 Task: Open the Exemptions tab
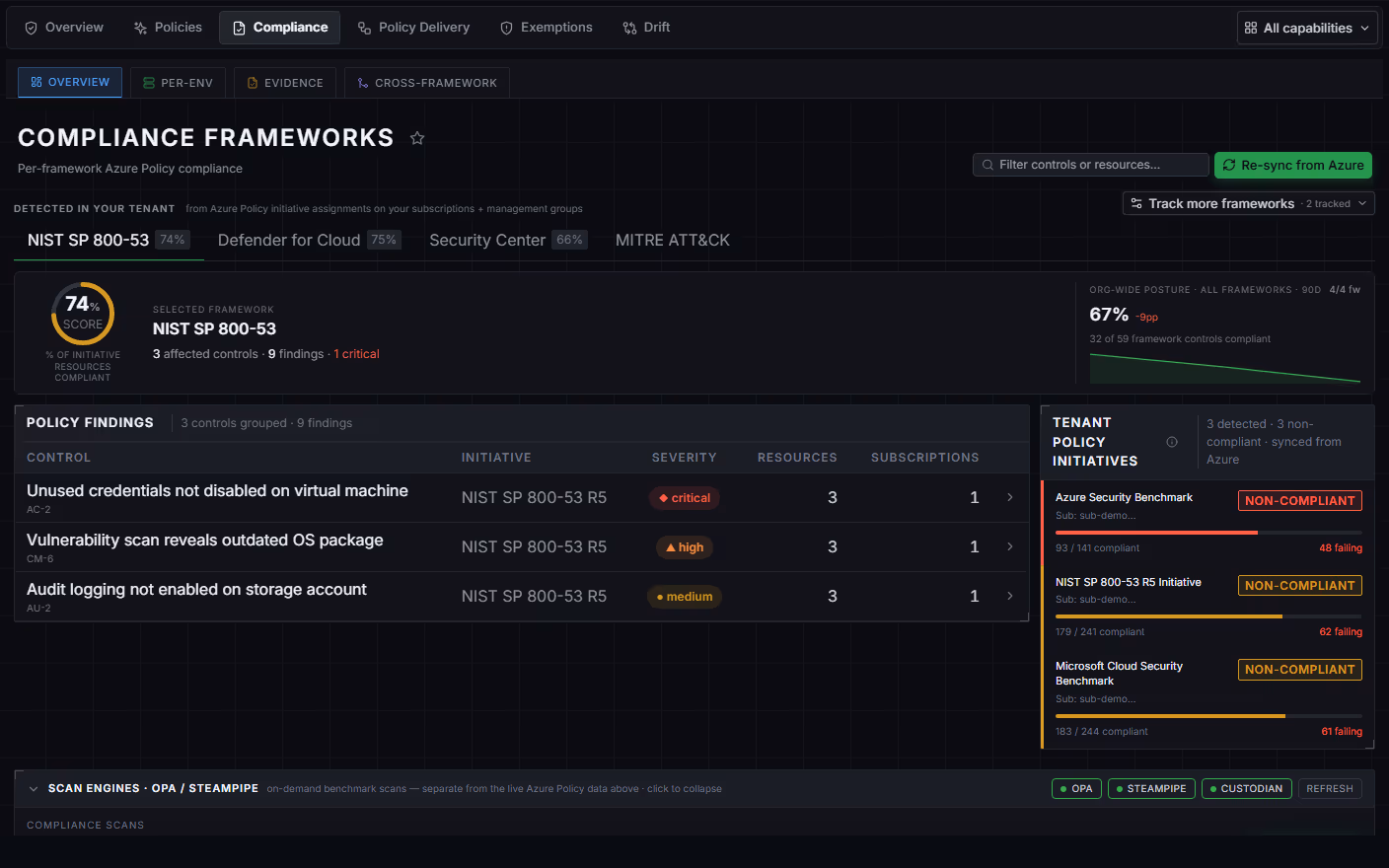click(547, 28)
